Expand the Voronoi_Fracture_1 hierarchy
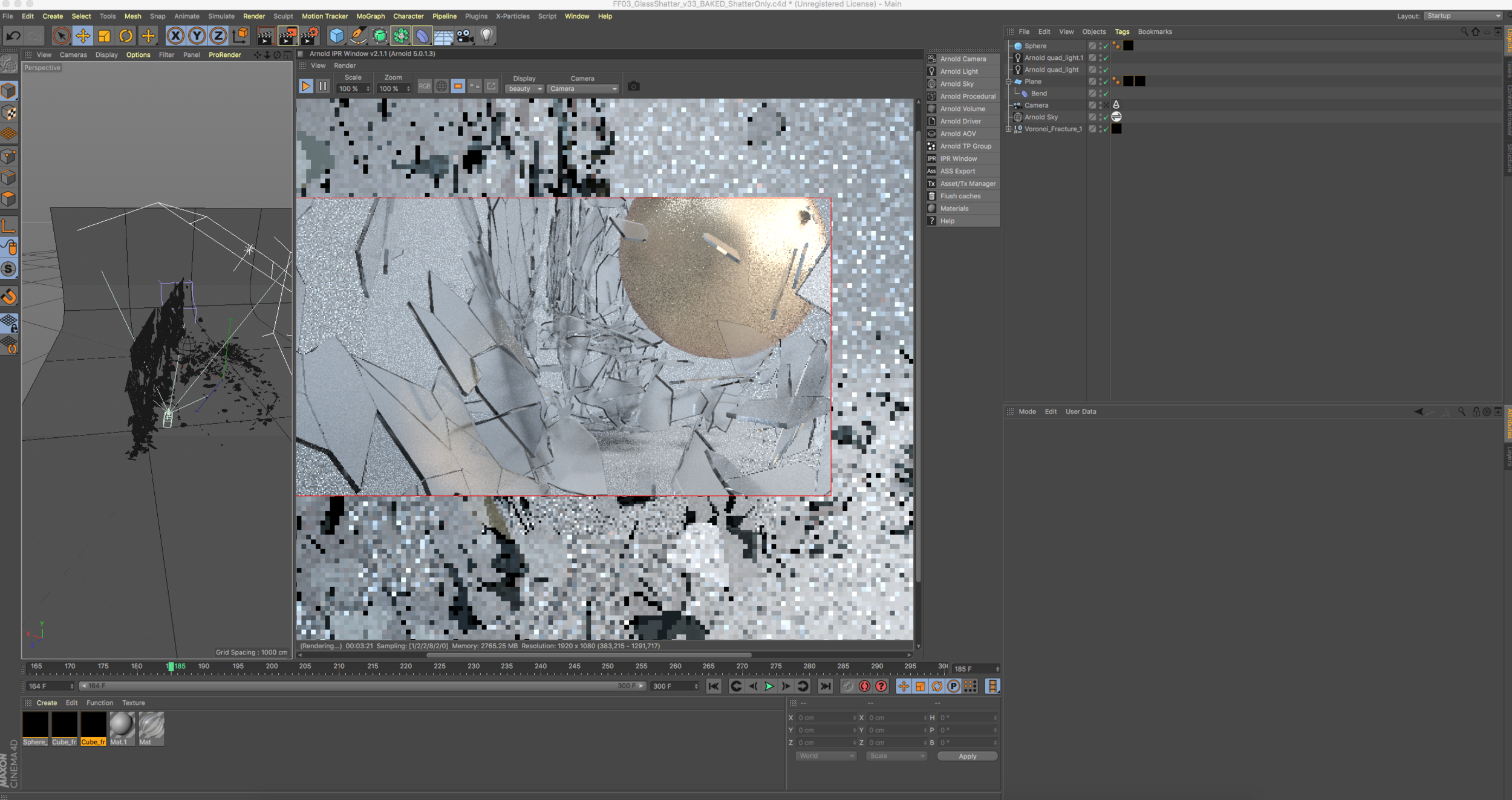The height and width of the screenshot is (800, 1512). [1008, 129]
